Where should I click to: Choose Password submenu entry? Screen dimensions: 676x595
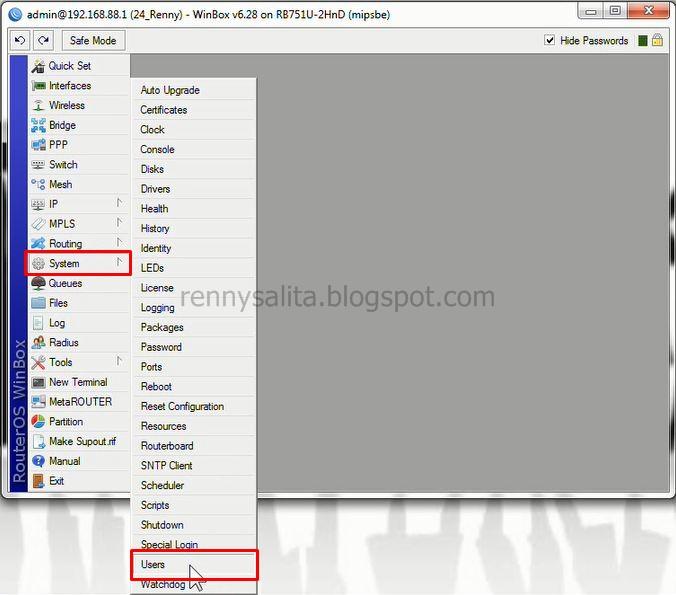(194, 348)
